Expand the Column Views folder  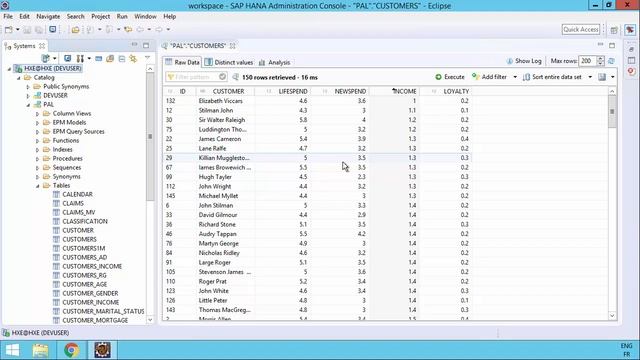(x=37, y=113)
